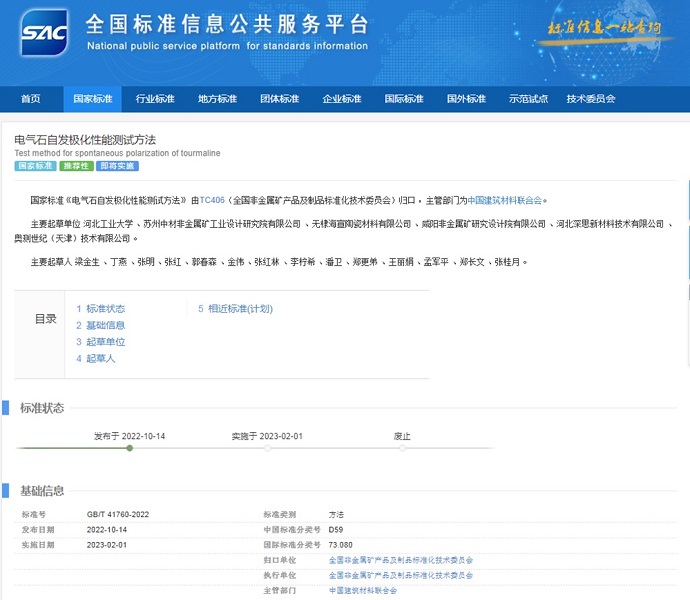Switch to 国外标准 tab
This screenshot has height=600, width=690.
tap(466, 99)
